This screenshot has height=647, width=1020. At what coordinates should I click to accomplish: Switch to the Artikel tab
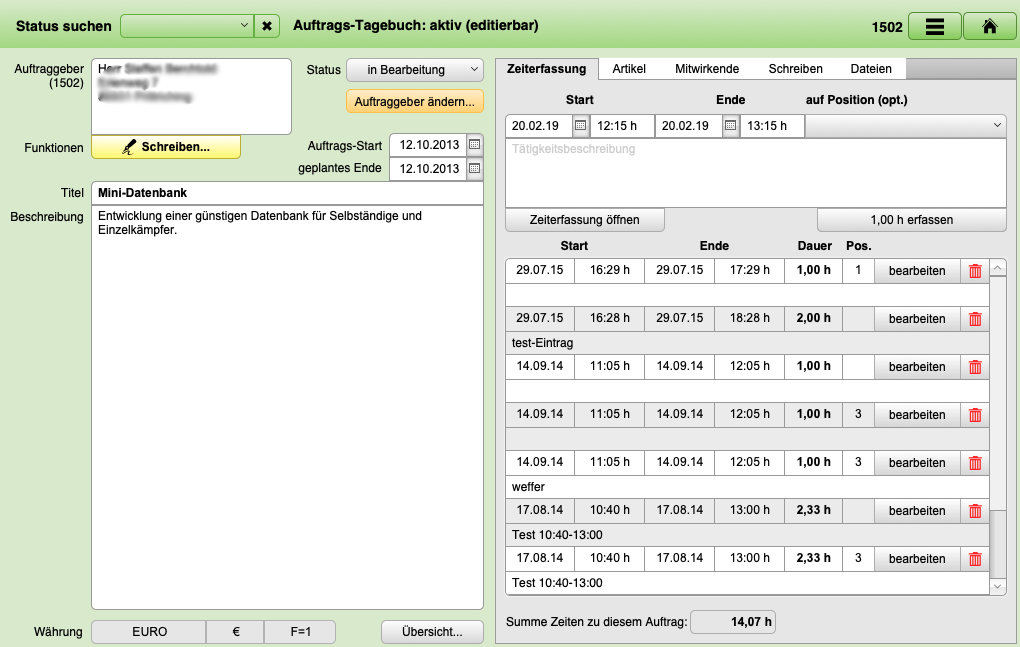(629, 69)
